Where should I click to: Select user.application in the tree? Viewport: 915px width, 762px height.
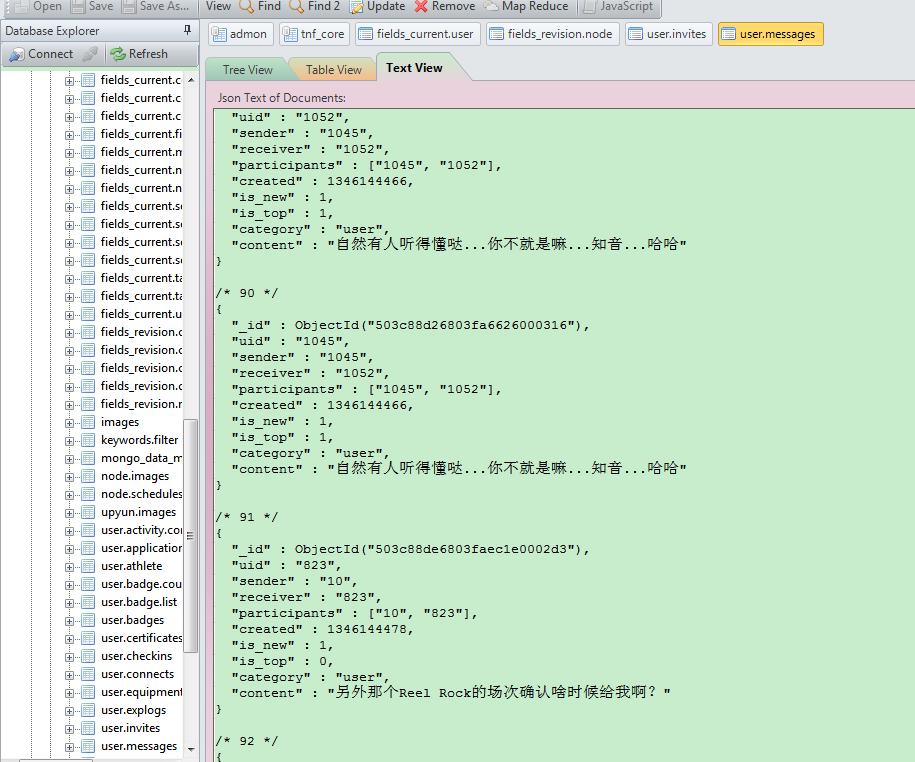point(141,548)
